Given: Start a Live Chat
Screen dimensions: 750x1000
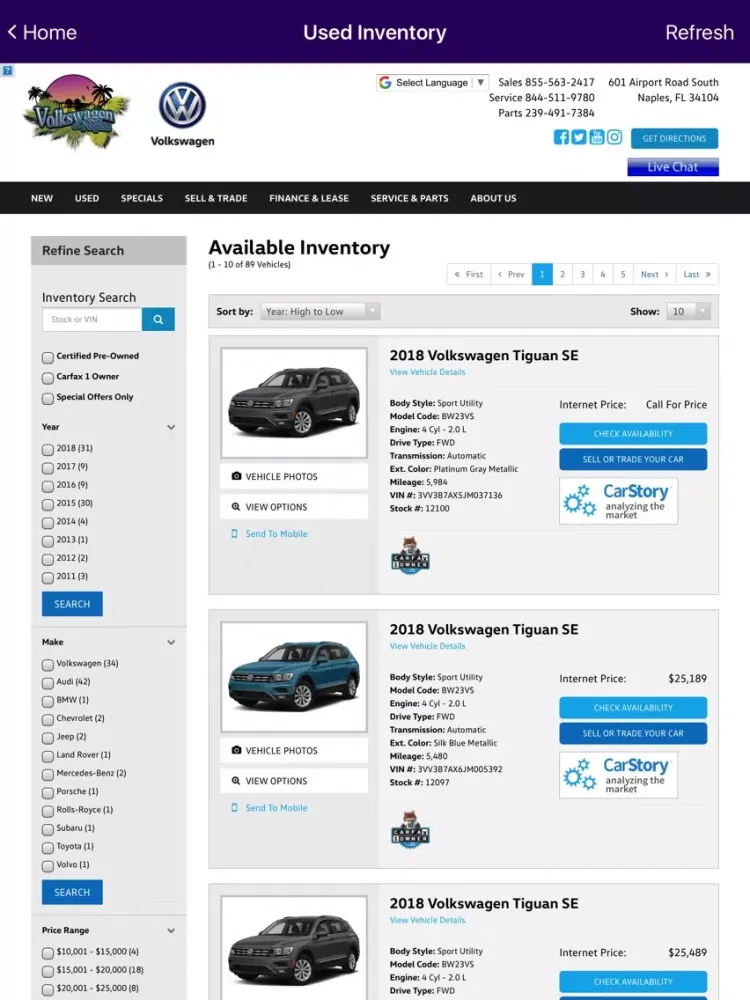Looking at the screenshot, I should 673,167.
